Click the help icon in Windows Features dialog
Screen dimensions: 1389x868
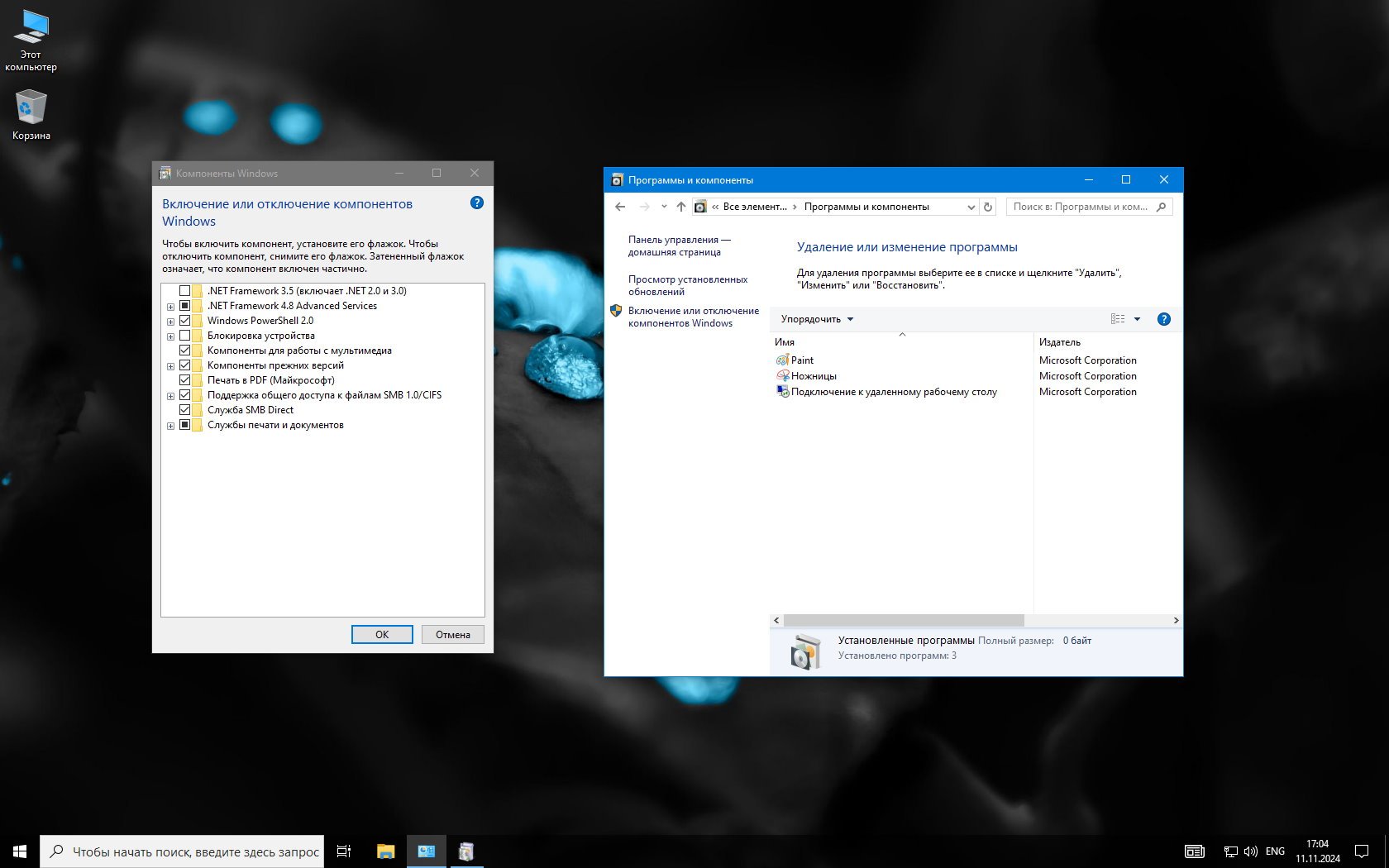(x=476, y=203)
